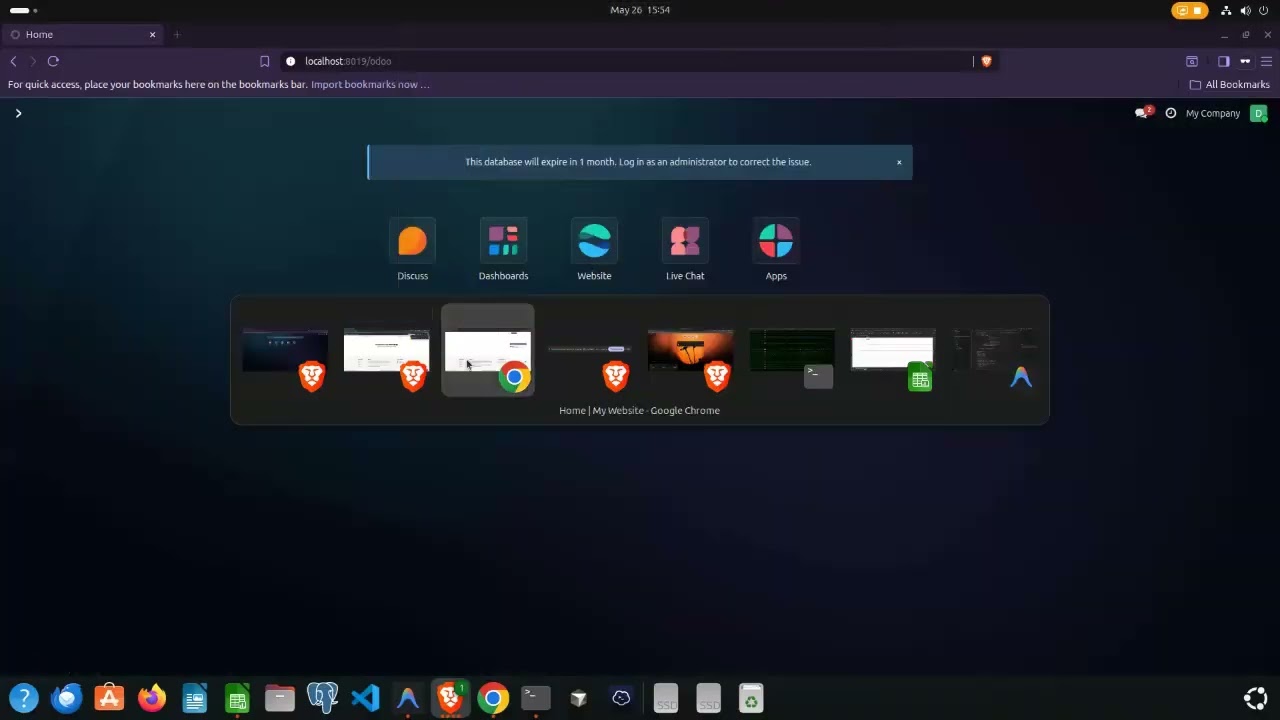Open the blue A-logo app in dock
Viewport: 1280px width, 720px height.
click(x=408, y=698)
